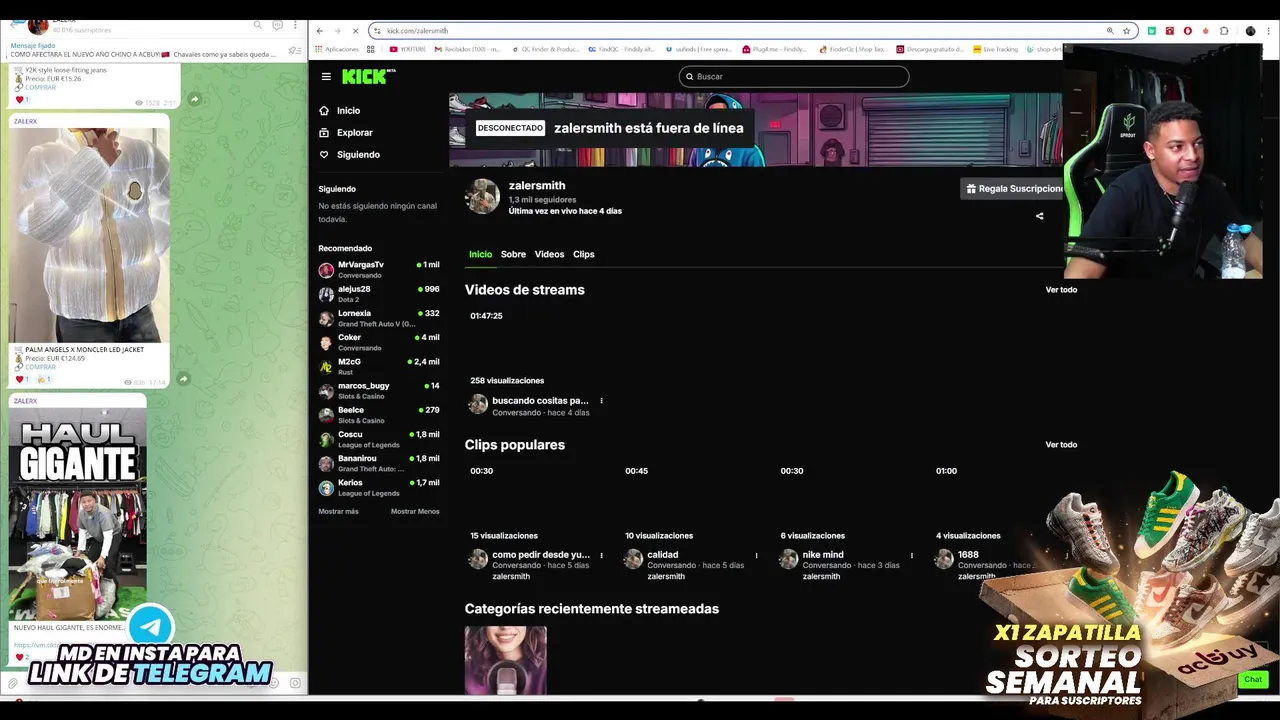Click the browser back arrow
This screenshot has width=1280, height=720.
point(320,31)
